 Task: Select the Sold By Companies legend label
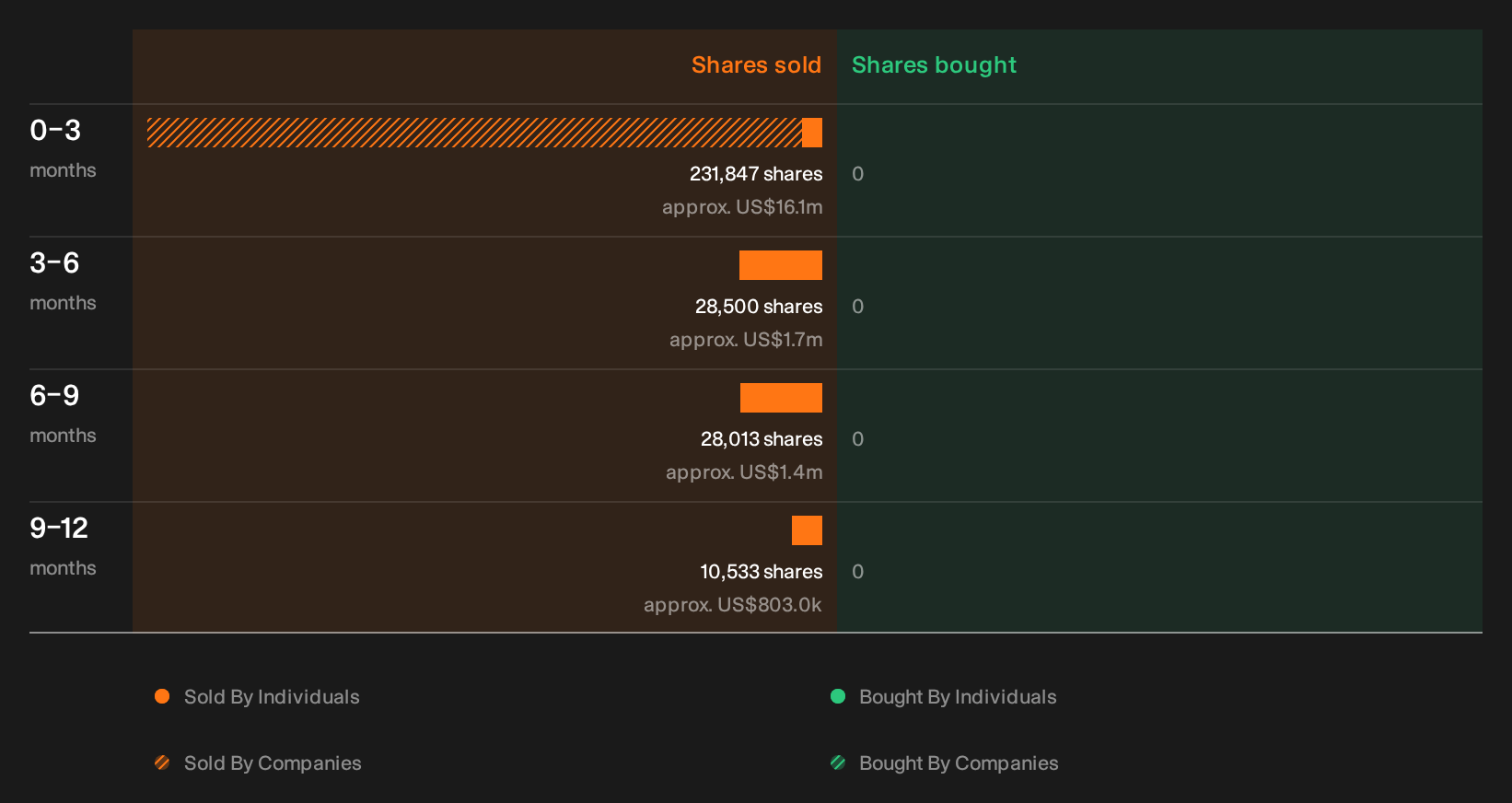coord(273,763)
